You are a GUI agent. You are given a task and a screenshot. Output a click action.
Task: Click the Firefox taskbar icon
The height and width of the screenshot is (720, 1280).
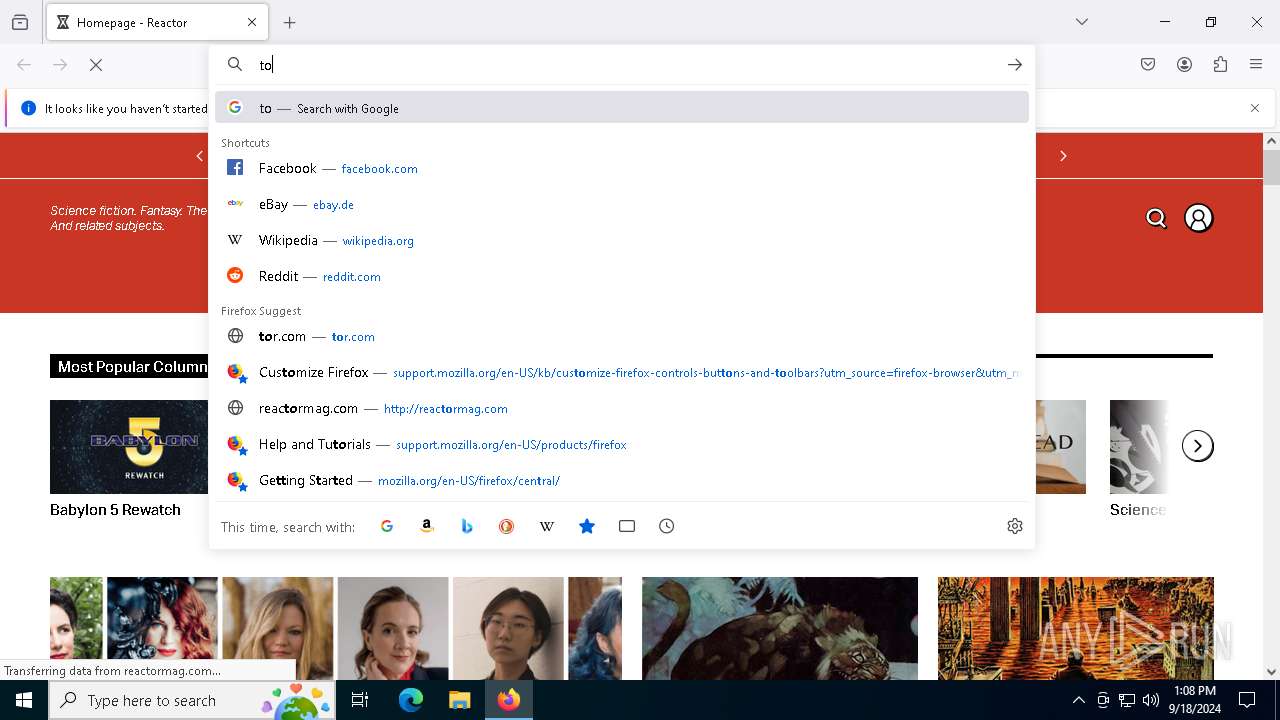(x=509, y=700)
